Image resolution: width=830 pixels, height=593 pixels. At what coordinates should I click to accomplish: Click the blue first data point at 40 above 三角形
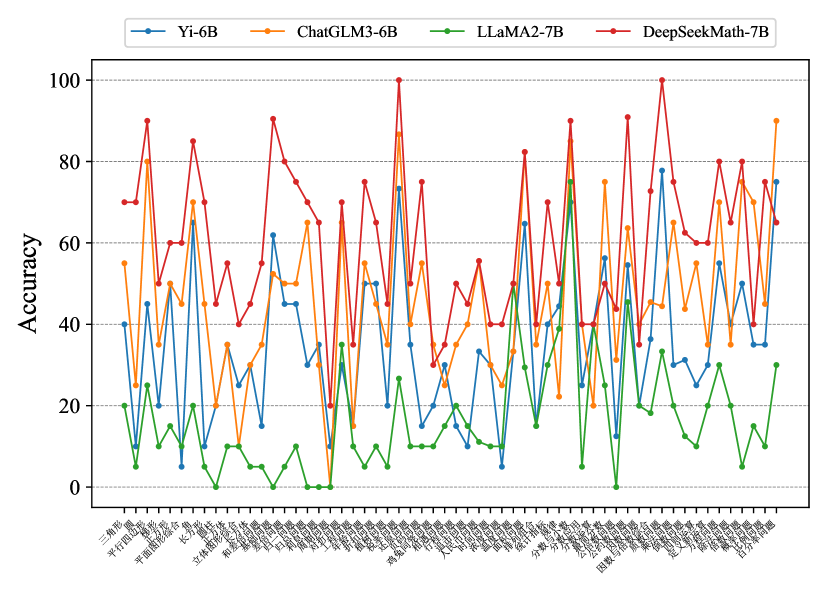pos(124,324)
